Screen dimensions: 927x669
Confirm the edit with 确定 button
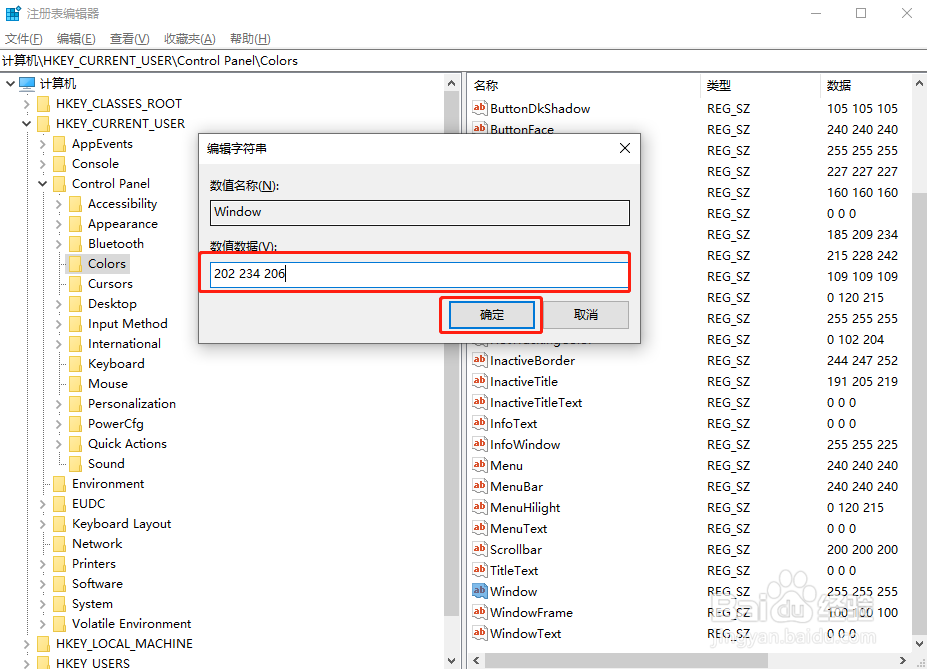491,314
